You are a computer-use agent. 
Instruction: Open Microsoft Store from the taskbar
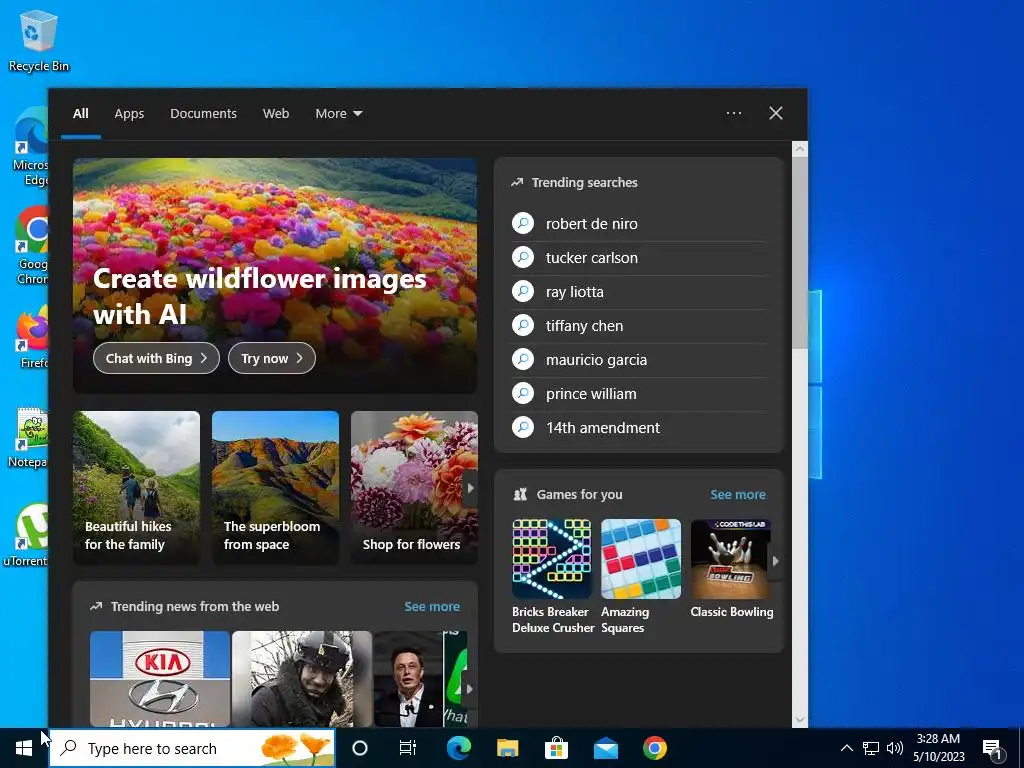click(x=556, y=748)
